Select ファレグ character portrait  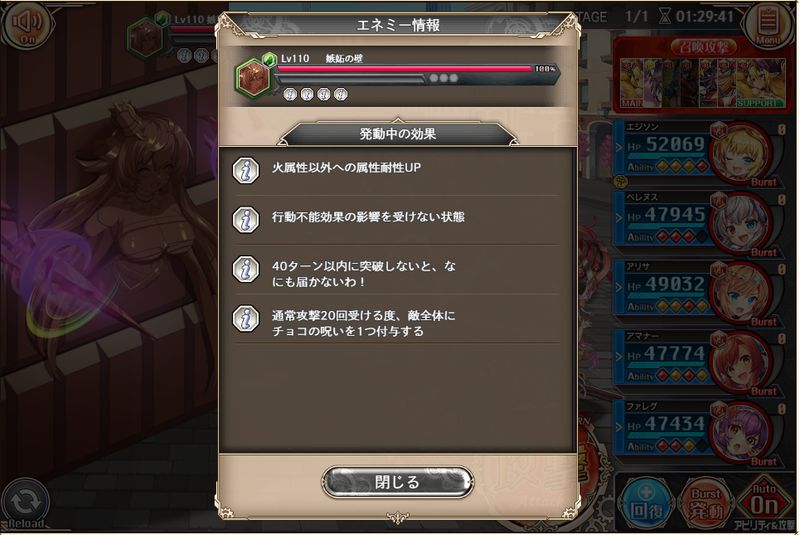click(741, 432)
